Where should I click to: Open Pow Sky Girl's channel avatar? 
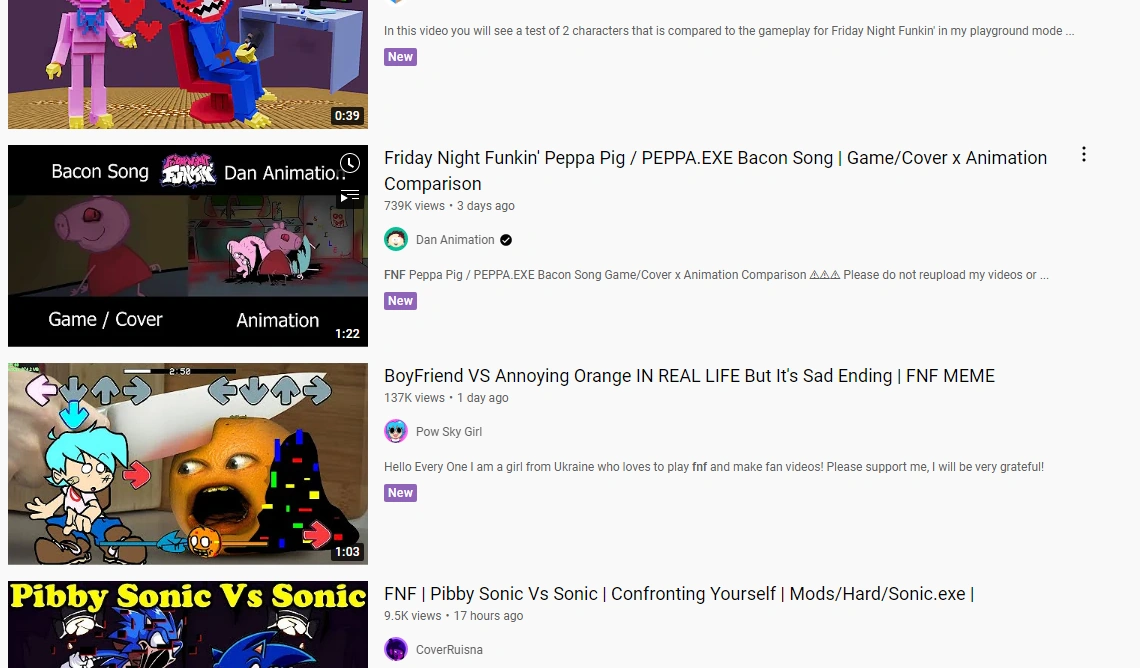pos(396,431)
